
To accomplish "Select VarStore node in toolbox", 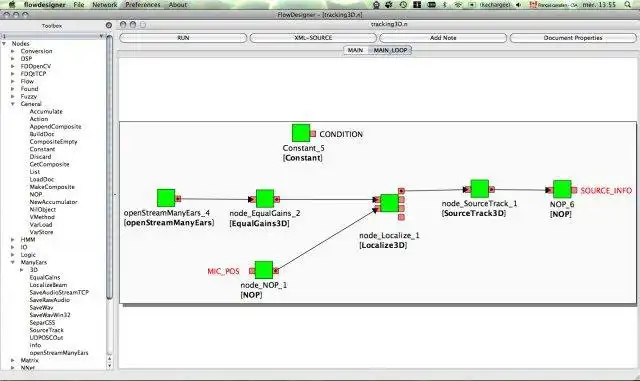I will point(42,232).
